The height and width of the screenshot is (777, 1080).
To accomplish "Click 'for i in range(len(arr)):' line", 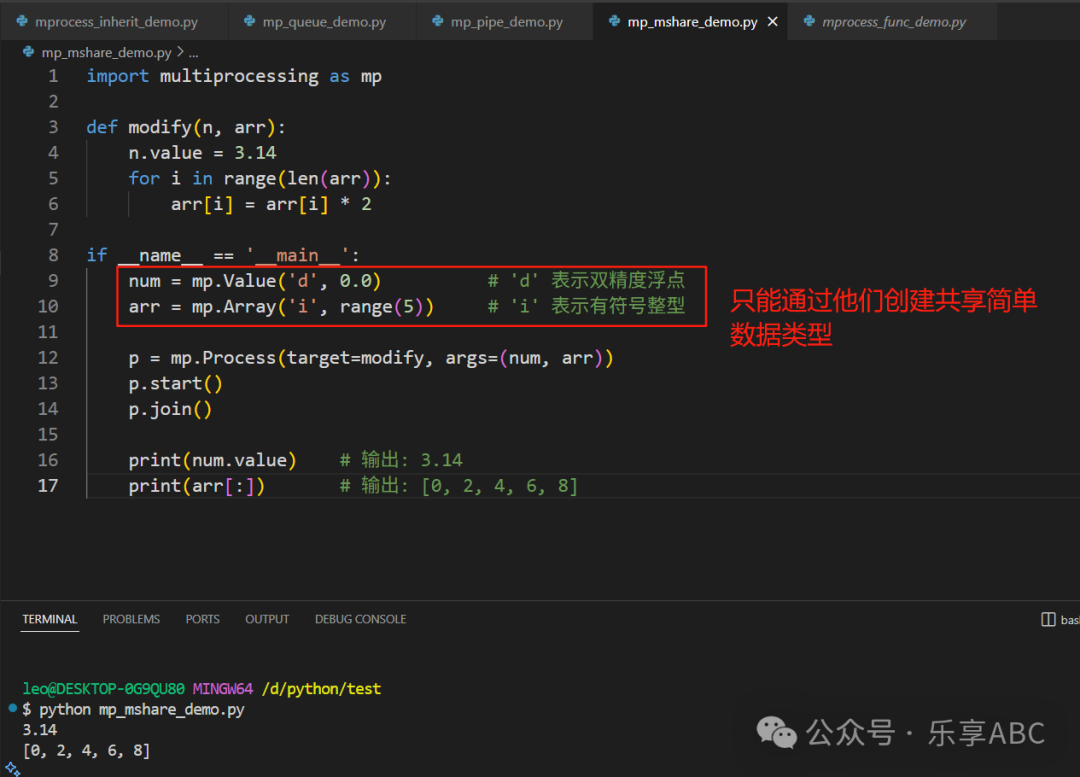I will [x=260, y=178].
